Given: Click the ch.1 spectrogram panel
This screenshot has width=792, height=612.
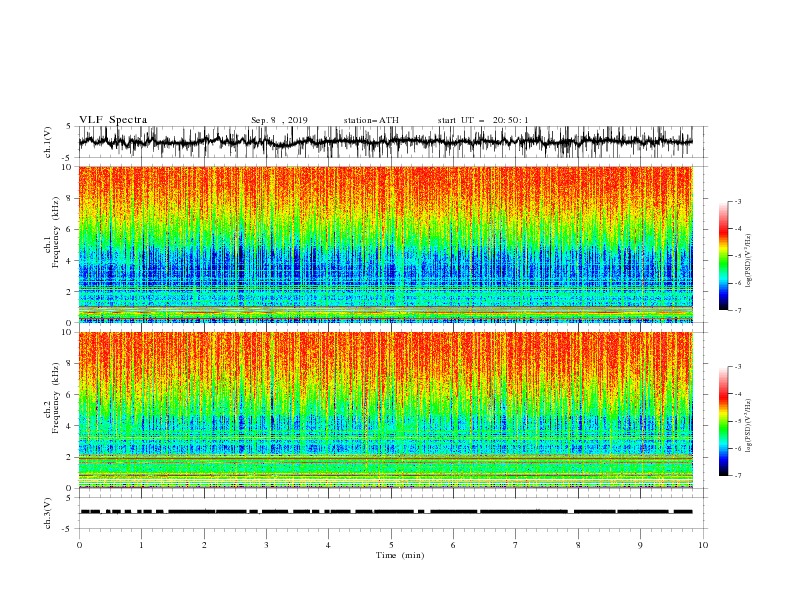Looking at the screenshot, I should (x=386, y=244).
